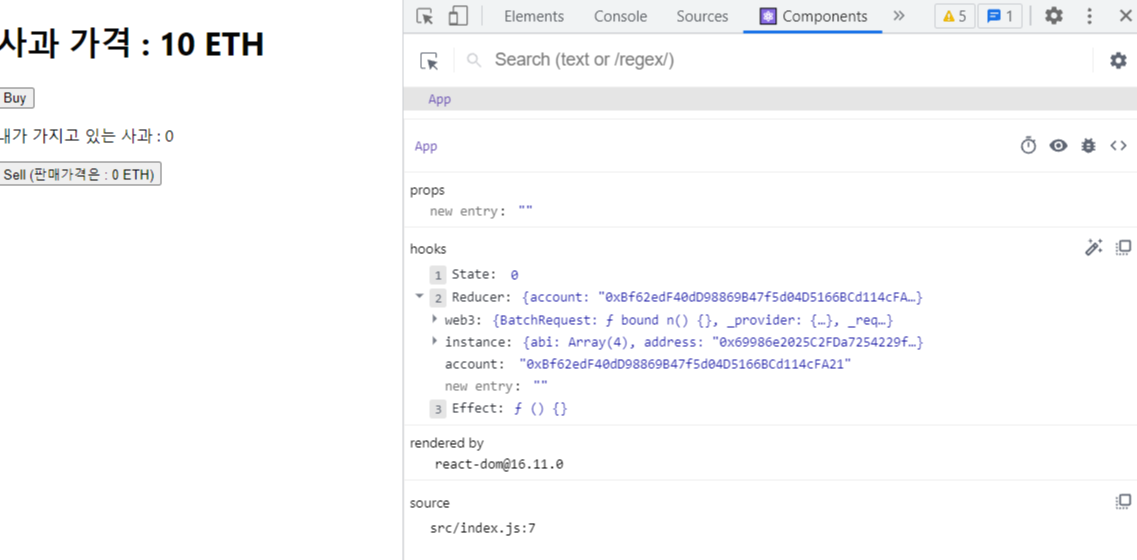This screenshot has height=560, width=1137.
Task: Expand the instance object
Action: [434, 341]
